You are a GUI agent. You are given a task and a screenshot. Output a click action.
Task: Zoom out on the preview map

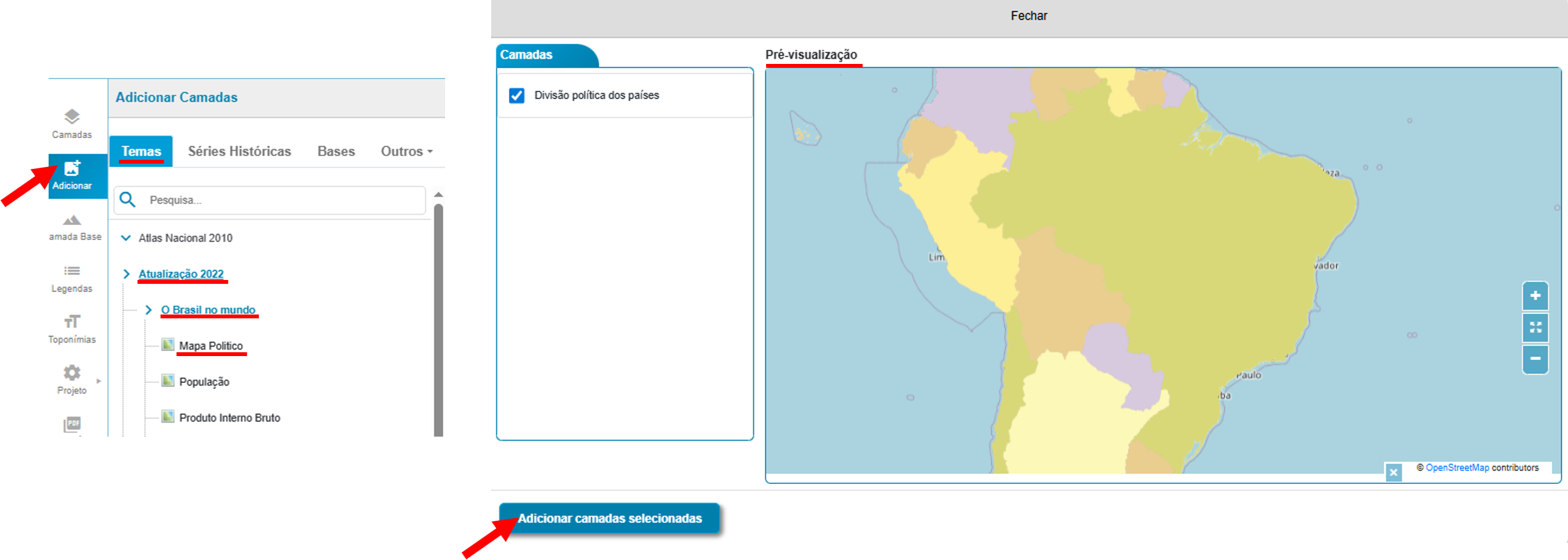pyautogui.click(x=1535, y=359)
